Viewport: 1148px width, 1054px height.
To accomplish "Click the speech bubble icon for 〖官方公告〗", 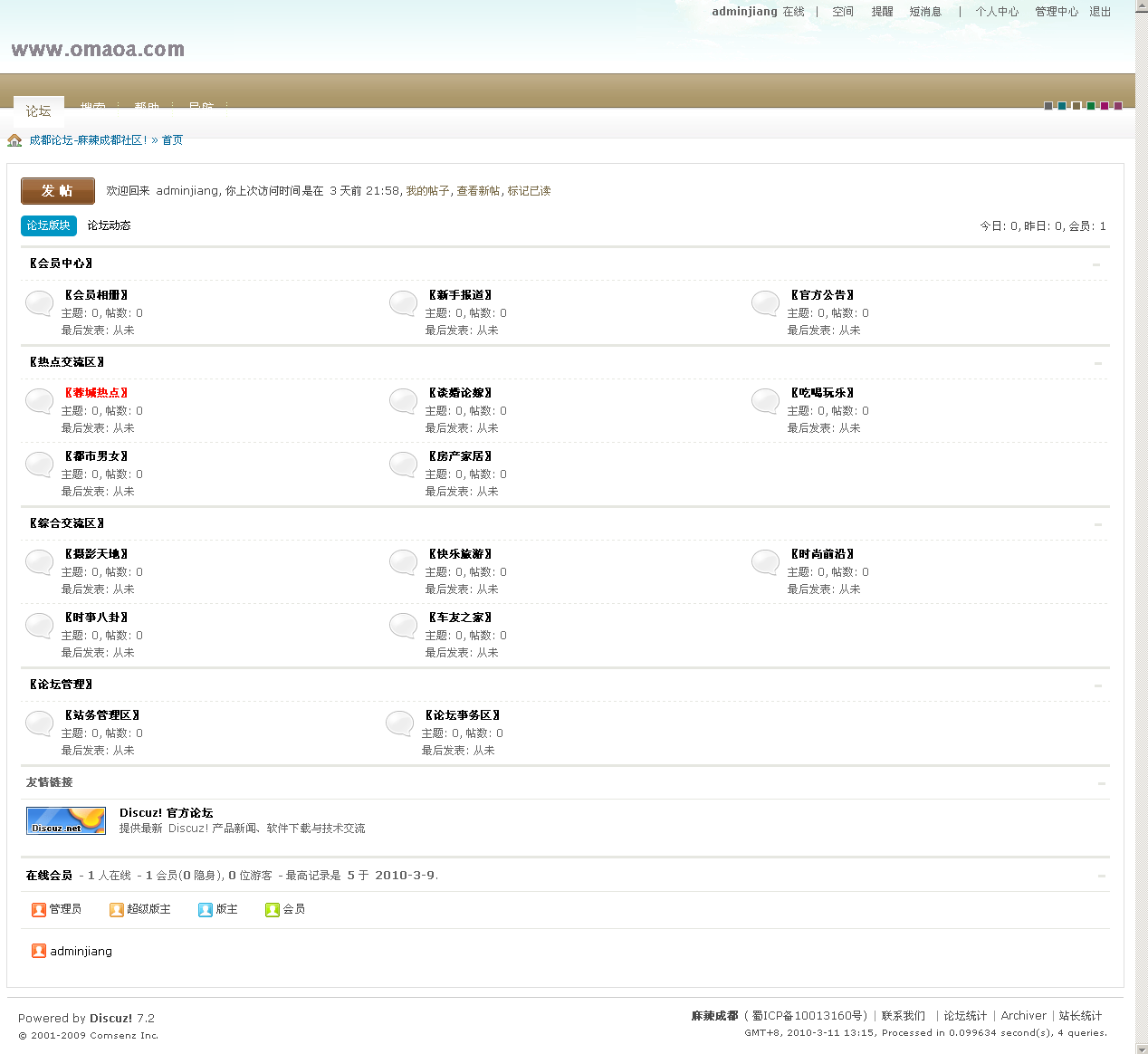I will point(765,303).
